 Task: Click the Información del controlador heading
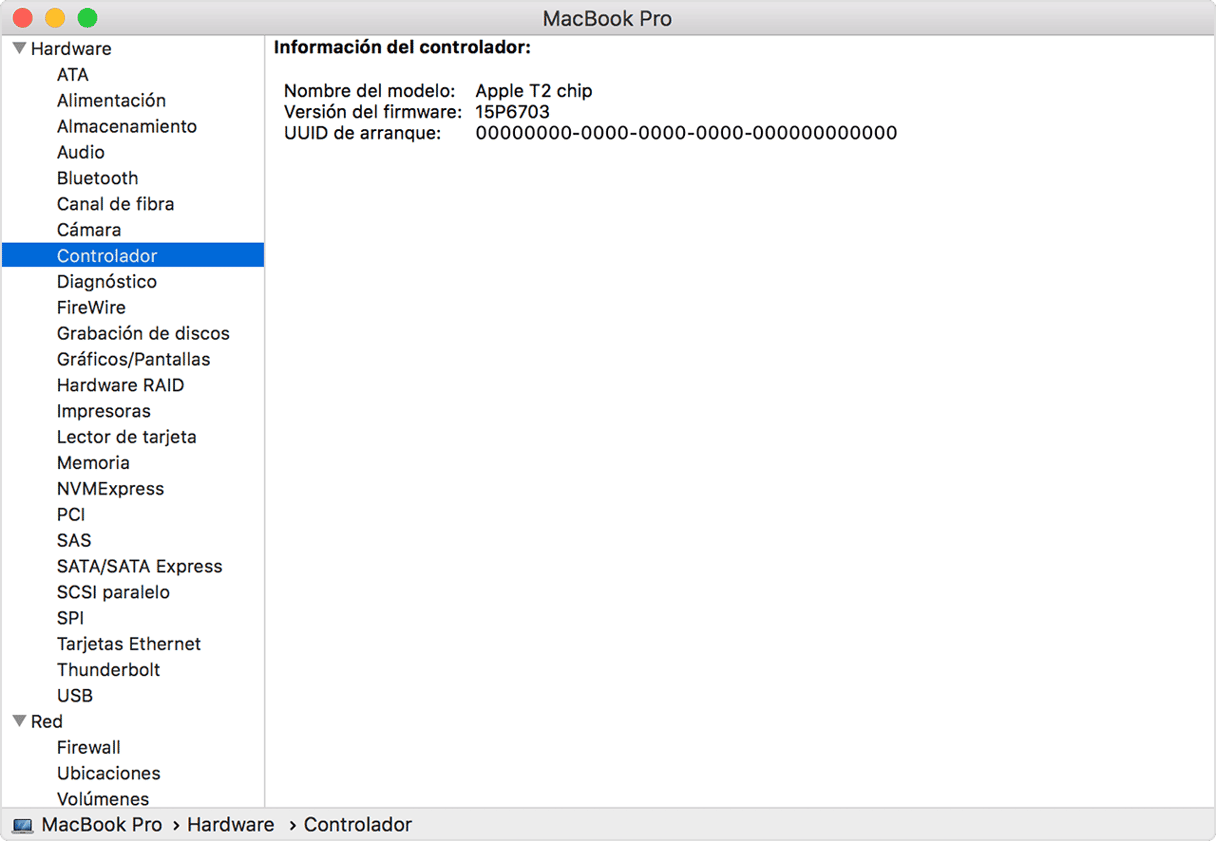[x=402, y=48]
